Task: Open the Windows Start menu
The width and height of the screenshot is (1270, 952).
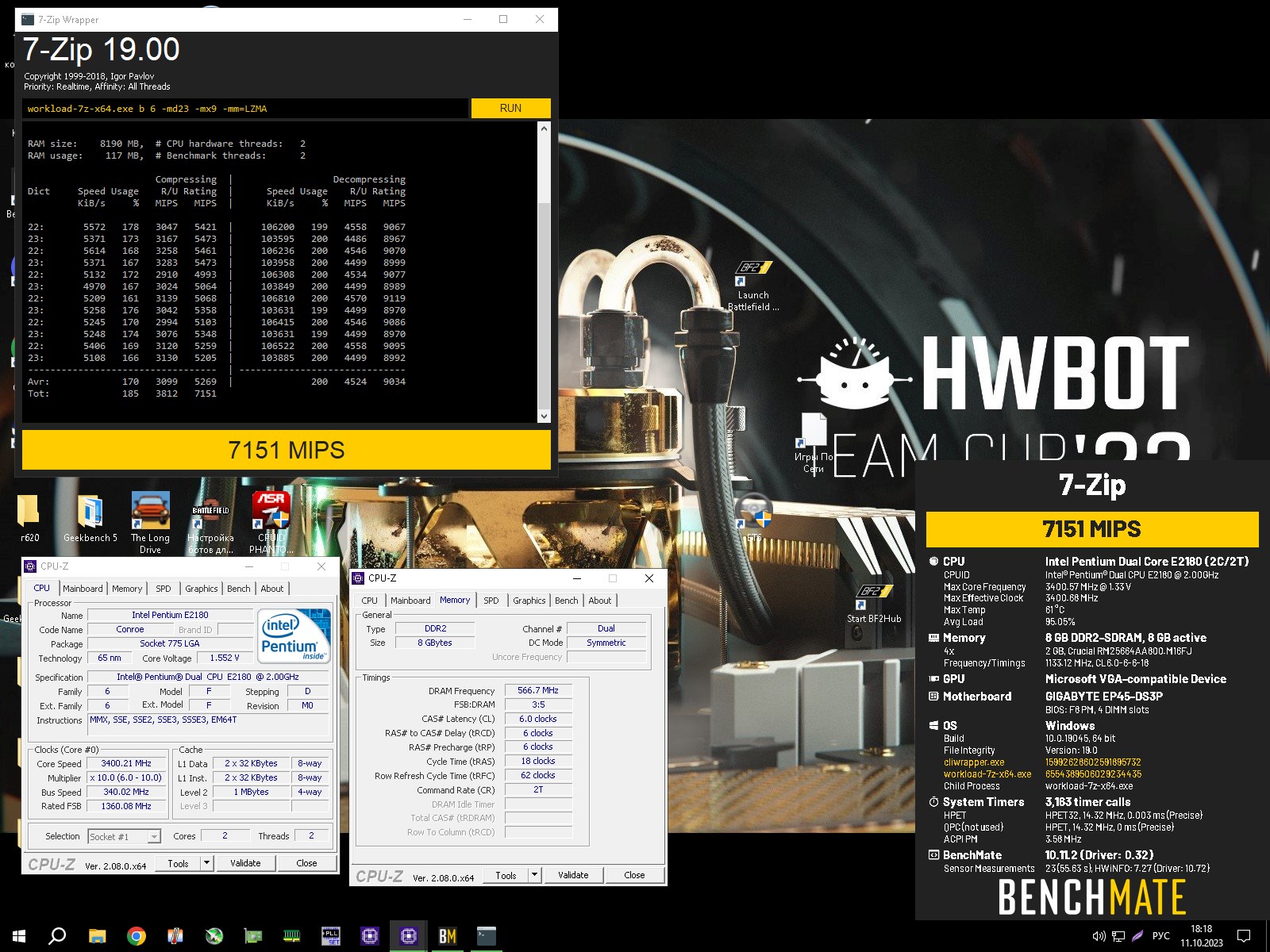Action: coord(19,936)
